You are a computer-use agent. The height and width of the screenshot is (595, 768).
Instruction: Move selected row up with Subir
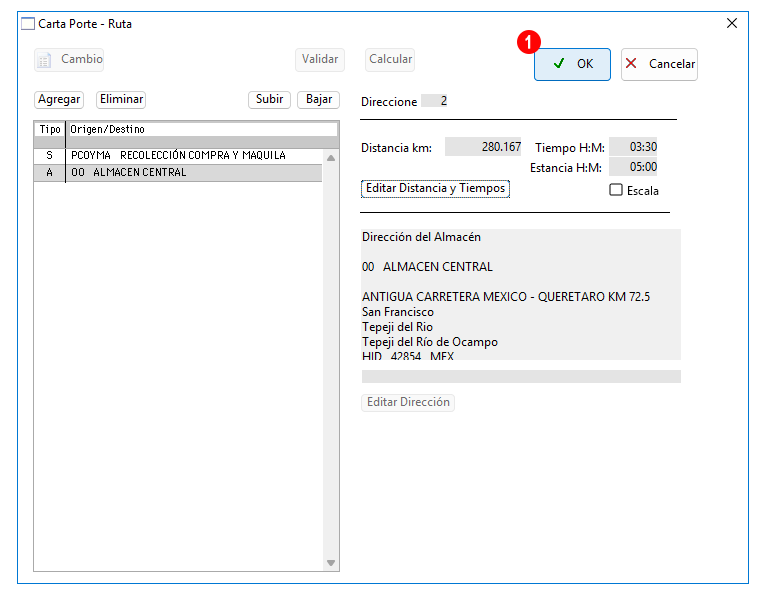click(269, 99)
